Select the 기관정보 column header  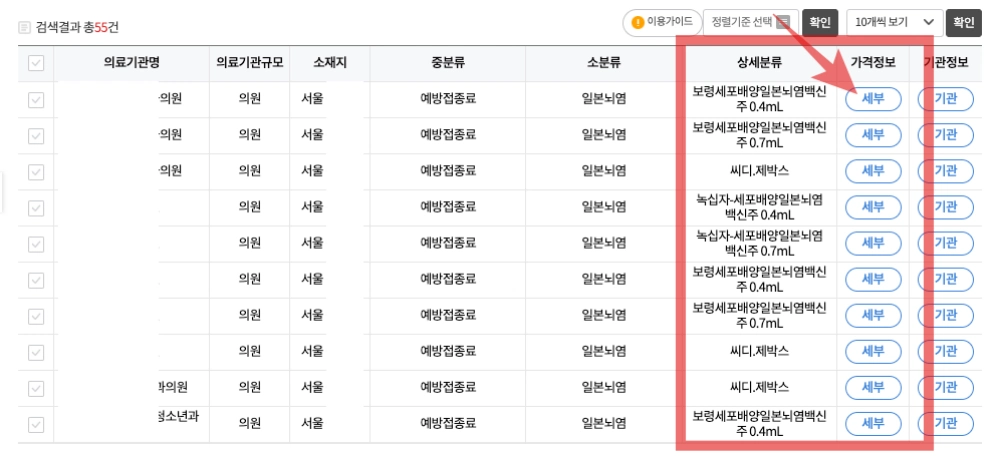[x=946, y=63]
